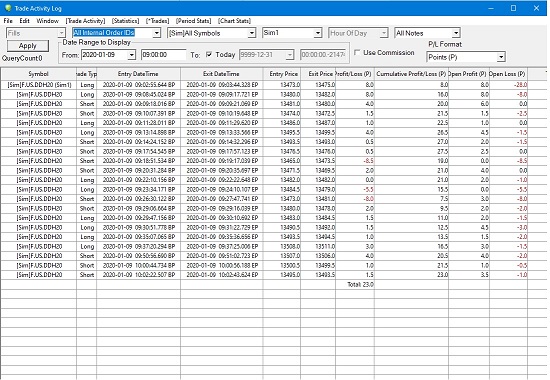The height and width of the screenshot is (380, 550).
Task: Sort by Open Loss (P) column header
Action: pyautogui.click(x=508, y=74)
